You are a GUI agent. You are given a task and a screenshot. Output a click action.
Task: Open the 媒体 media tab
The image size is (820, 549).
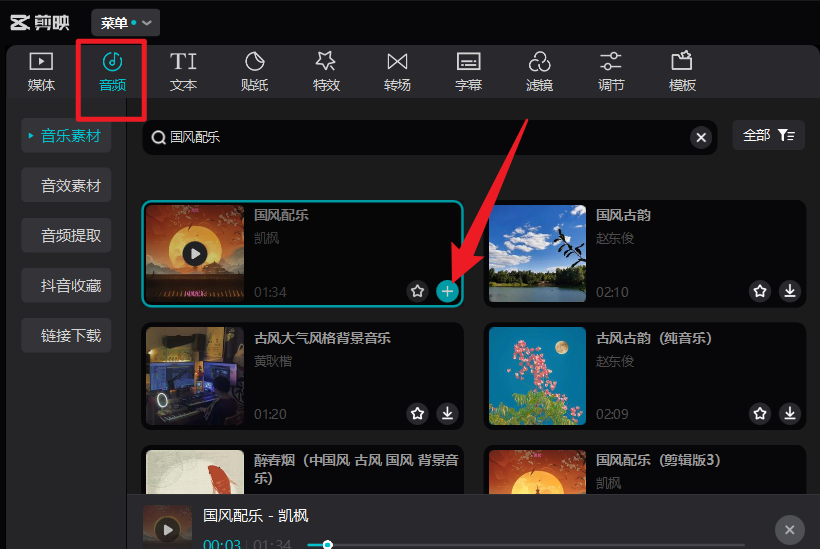coord(41,72)
